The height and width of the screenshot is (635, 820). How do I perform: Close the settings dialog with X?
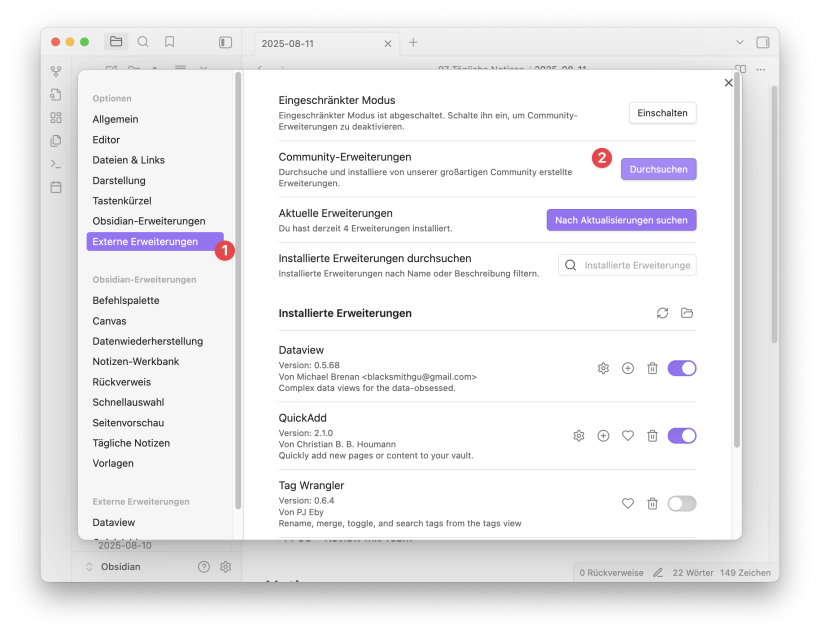(x=728, y=83)
